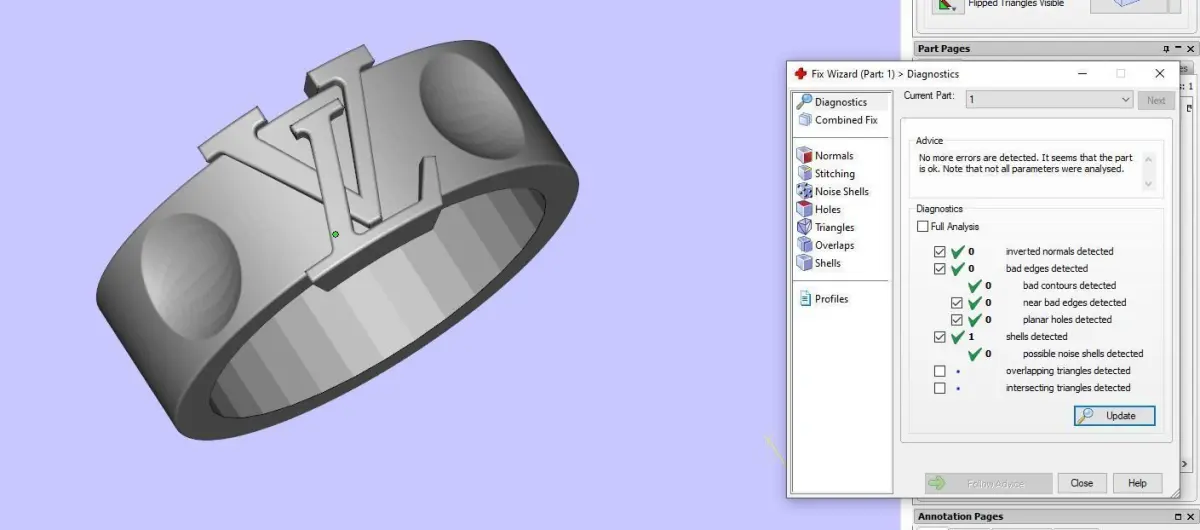Image resolution: width=1200 pixels, height=530 pixels.
Task: Select the Normals fix page
Action: pos(826,155)
